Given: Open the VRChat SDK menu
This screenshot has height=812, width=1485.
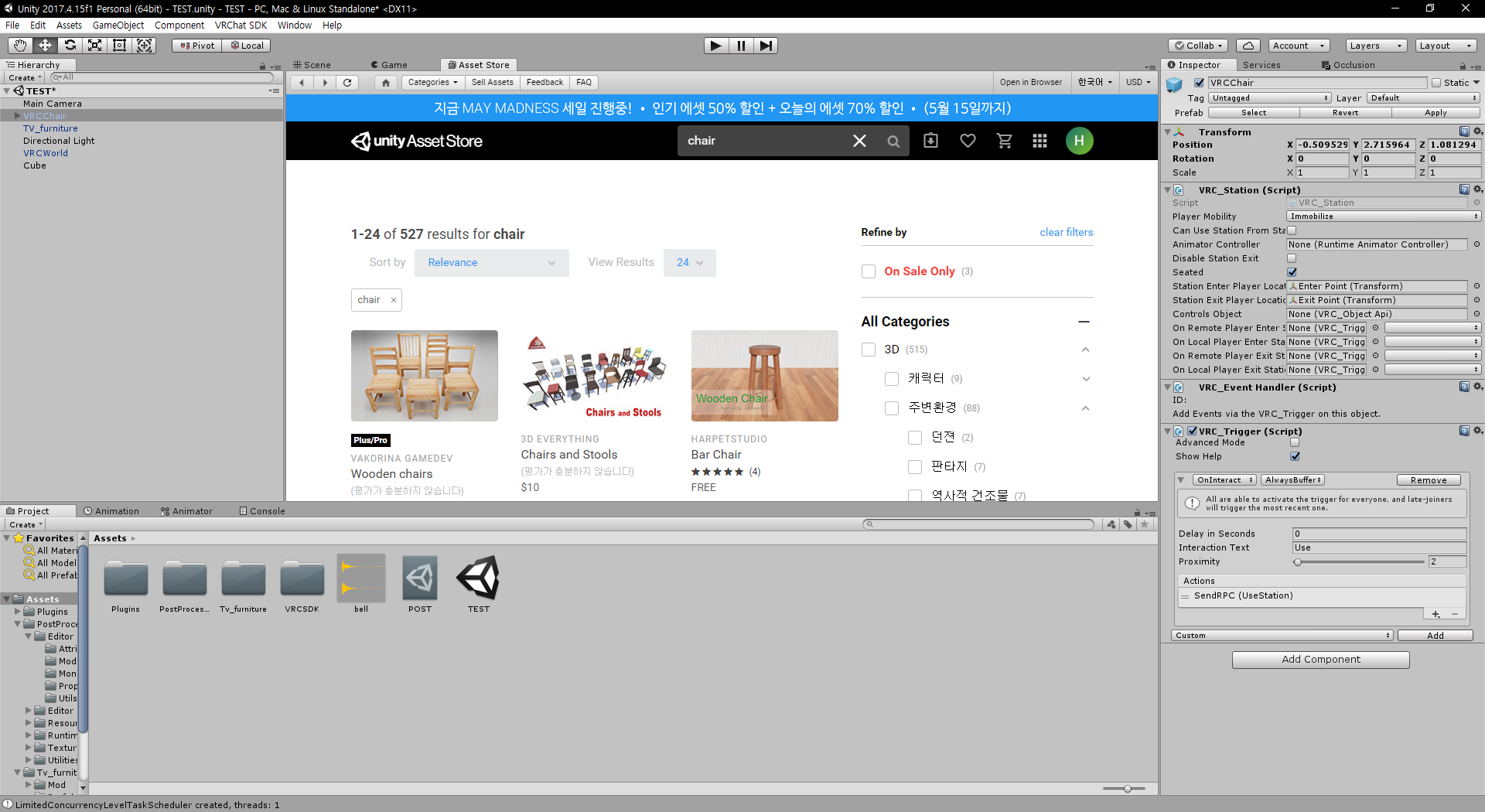Looking at the screenshot, I should coord(241,26).
